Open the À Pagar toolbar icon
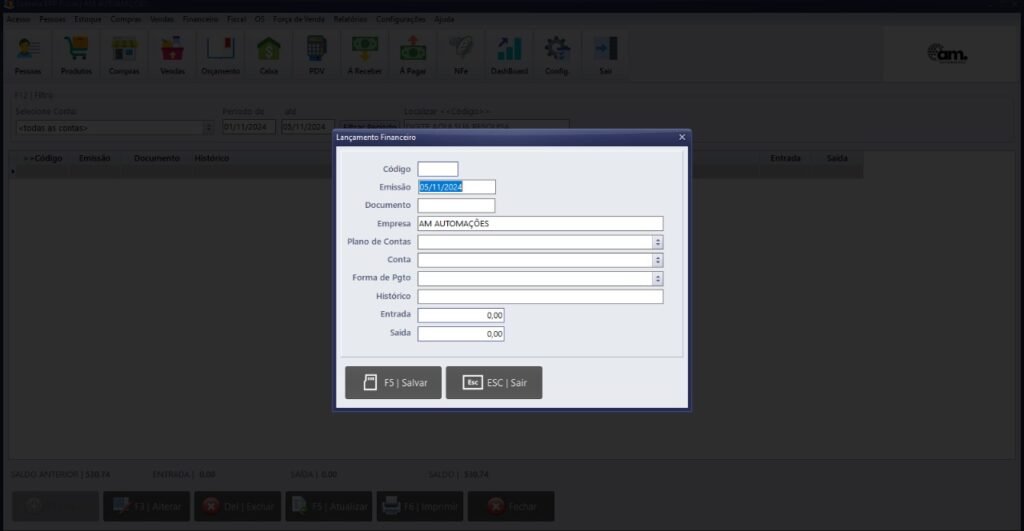 coord(413,54)
